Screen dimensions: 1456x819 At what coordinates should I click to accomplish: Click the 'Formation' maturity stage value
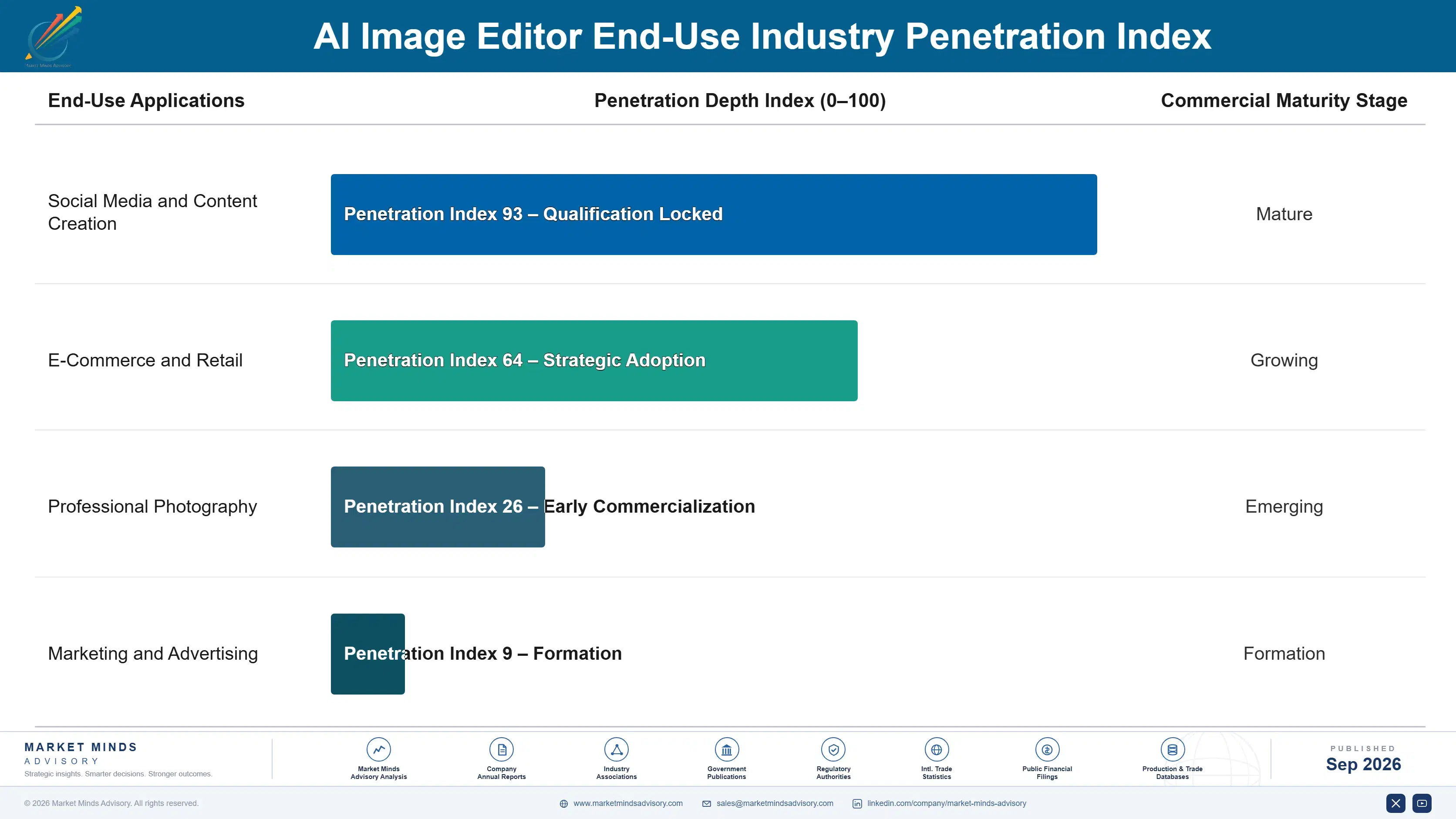[x=1284, y=654]
